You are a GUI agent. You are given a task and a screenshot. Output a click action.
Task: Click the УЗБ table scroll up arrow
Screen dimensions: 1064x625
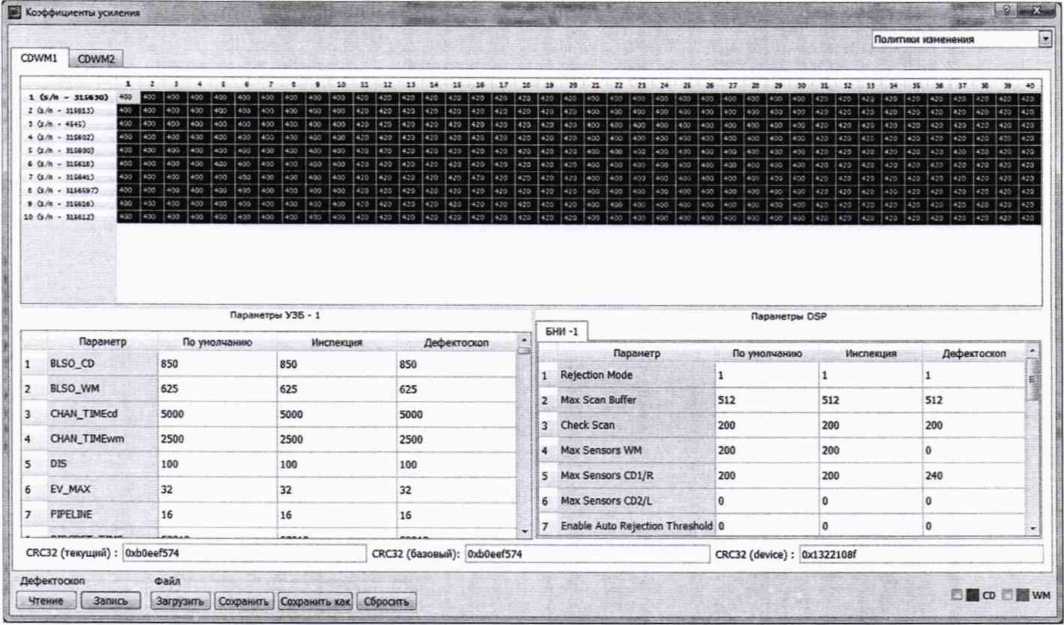[524, 339]
